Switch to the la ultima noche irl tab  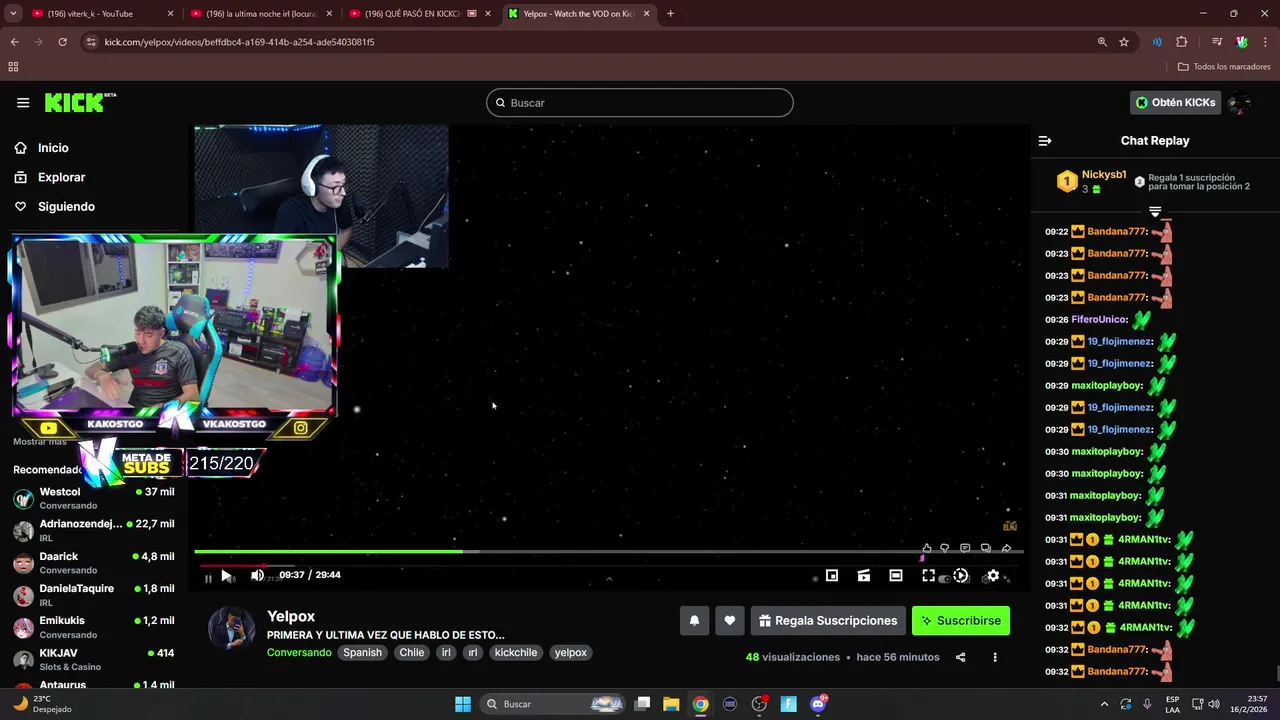[260, 14]
